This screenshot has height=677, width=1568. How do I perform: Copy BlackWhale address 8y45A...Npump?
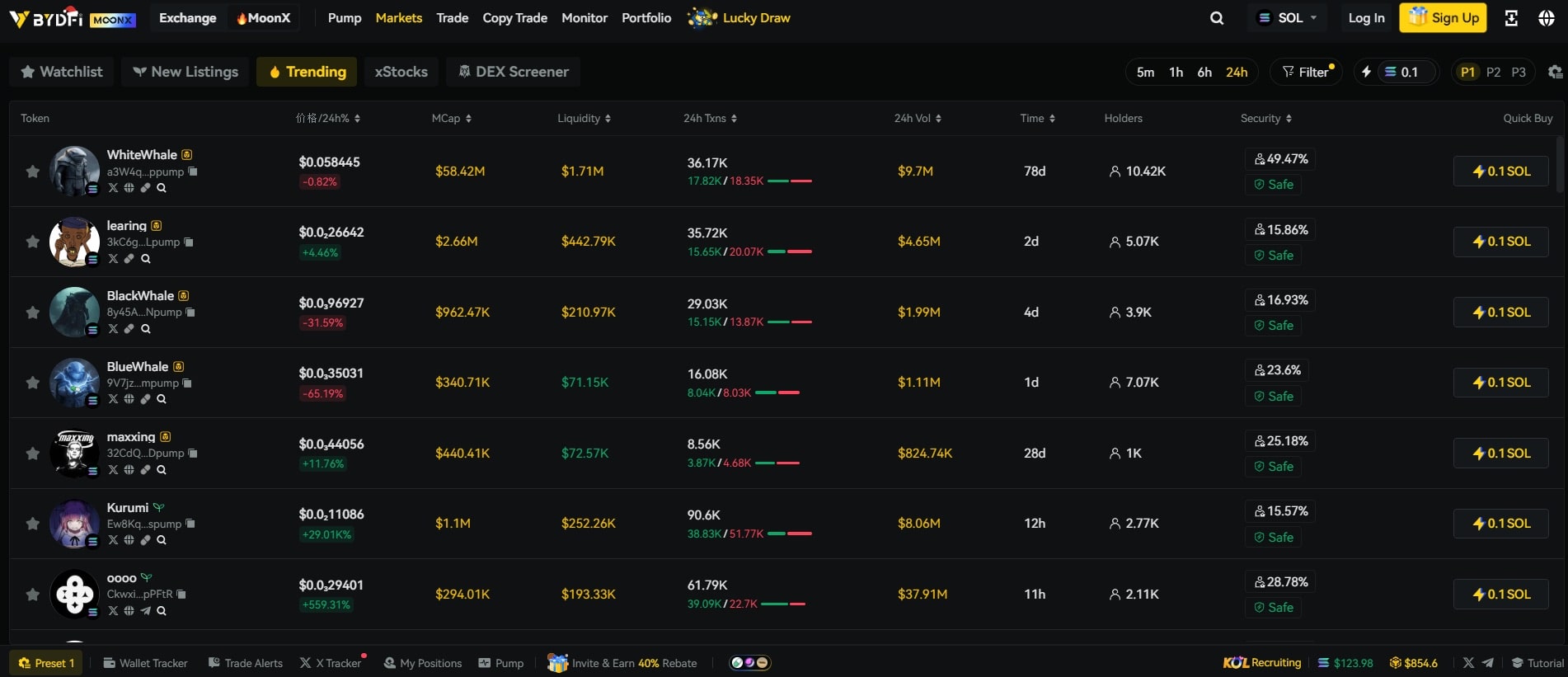coord(190,312)
